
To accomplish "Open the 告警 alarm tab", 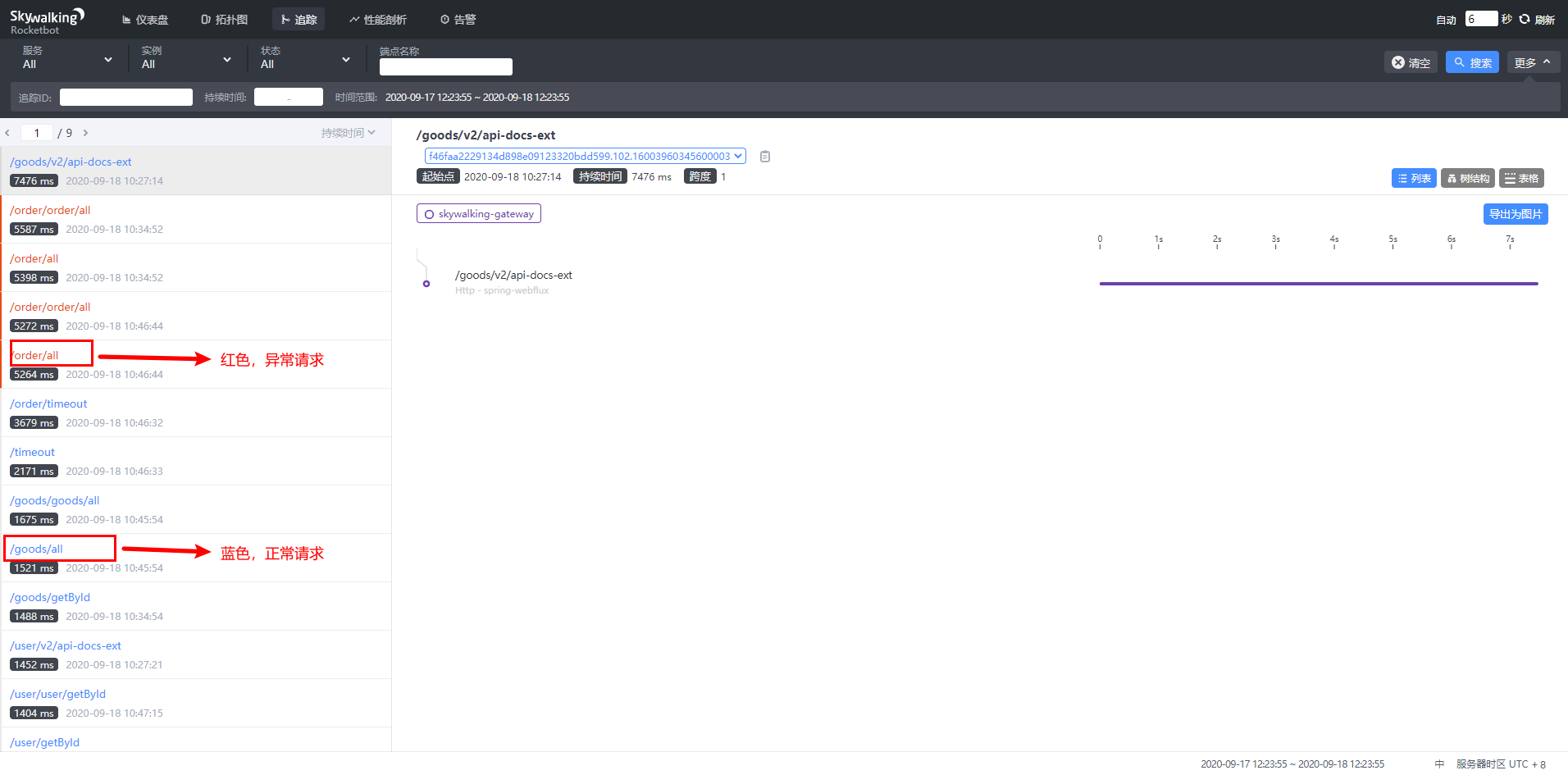I will [458, 20].
